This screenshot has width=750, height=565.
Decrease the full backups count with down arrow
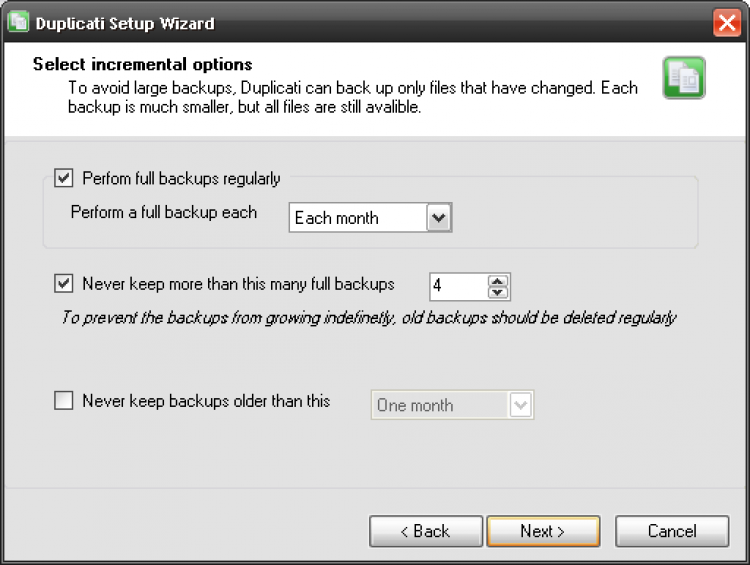tap(497, 292)
